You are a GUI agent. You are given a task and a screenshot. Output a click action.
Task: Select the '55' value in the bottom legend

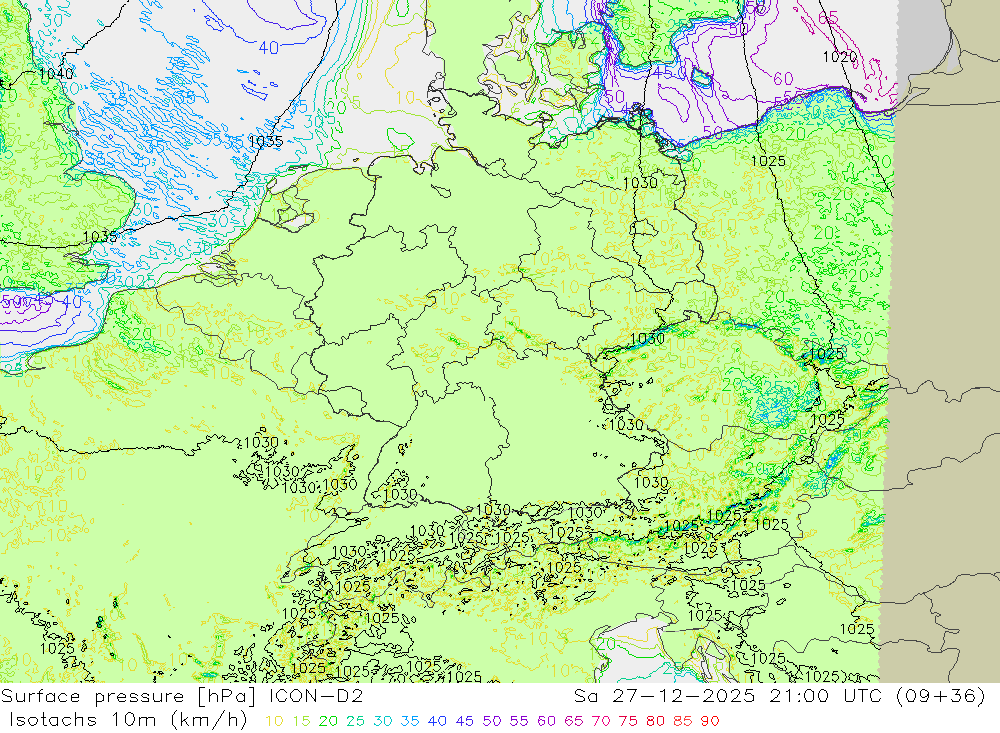tap(519, 721)
